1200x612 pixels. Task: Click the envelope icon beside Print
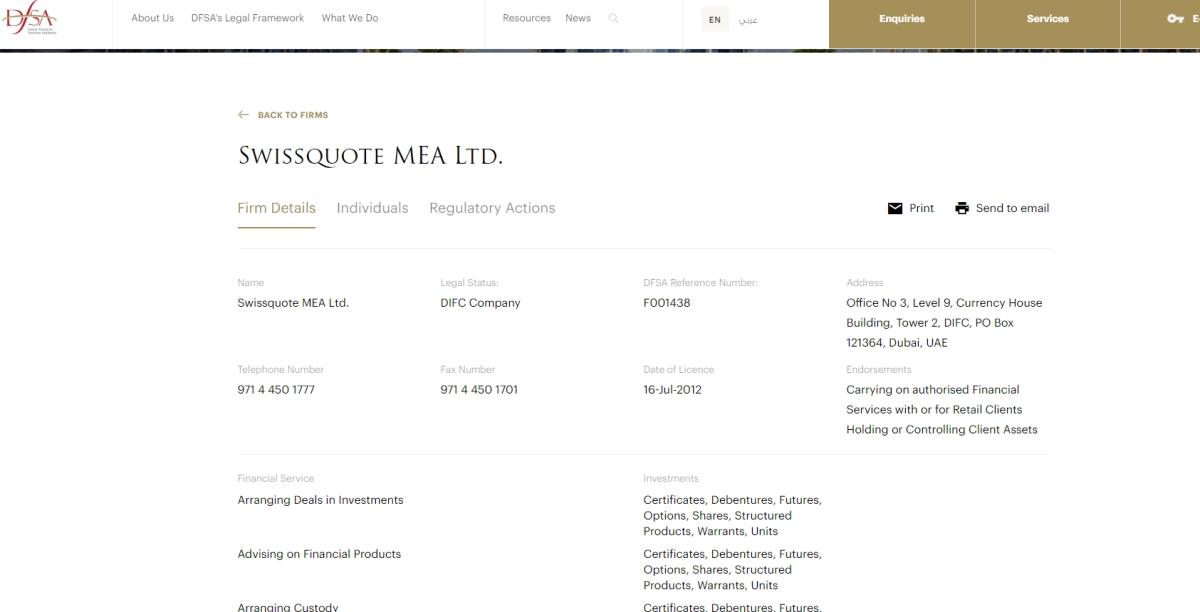894,208
